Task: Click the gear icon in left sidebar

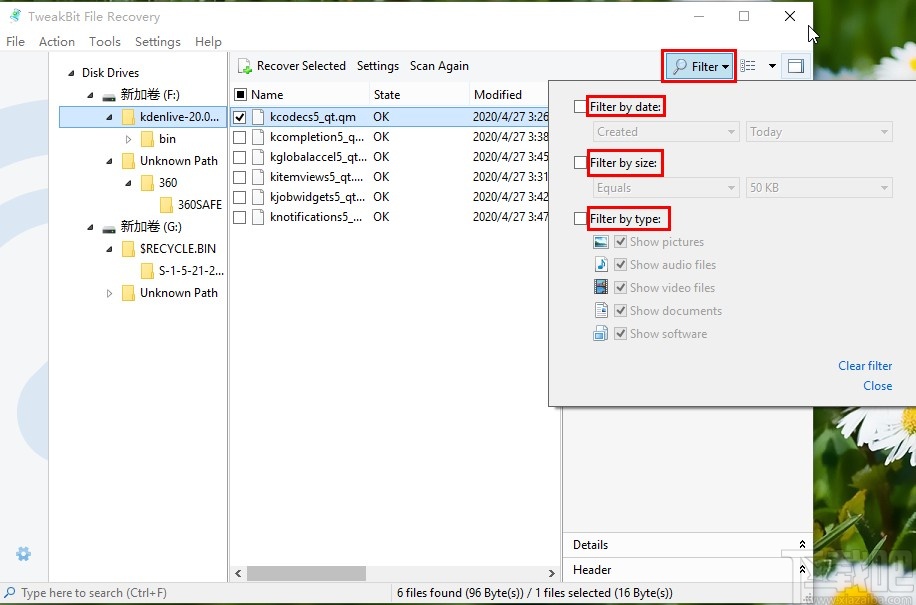Action: point(23,554)
